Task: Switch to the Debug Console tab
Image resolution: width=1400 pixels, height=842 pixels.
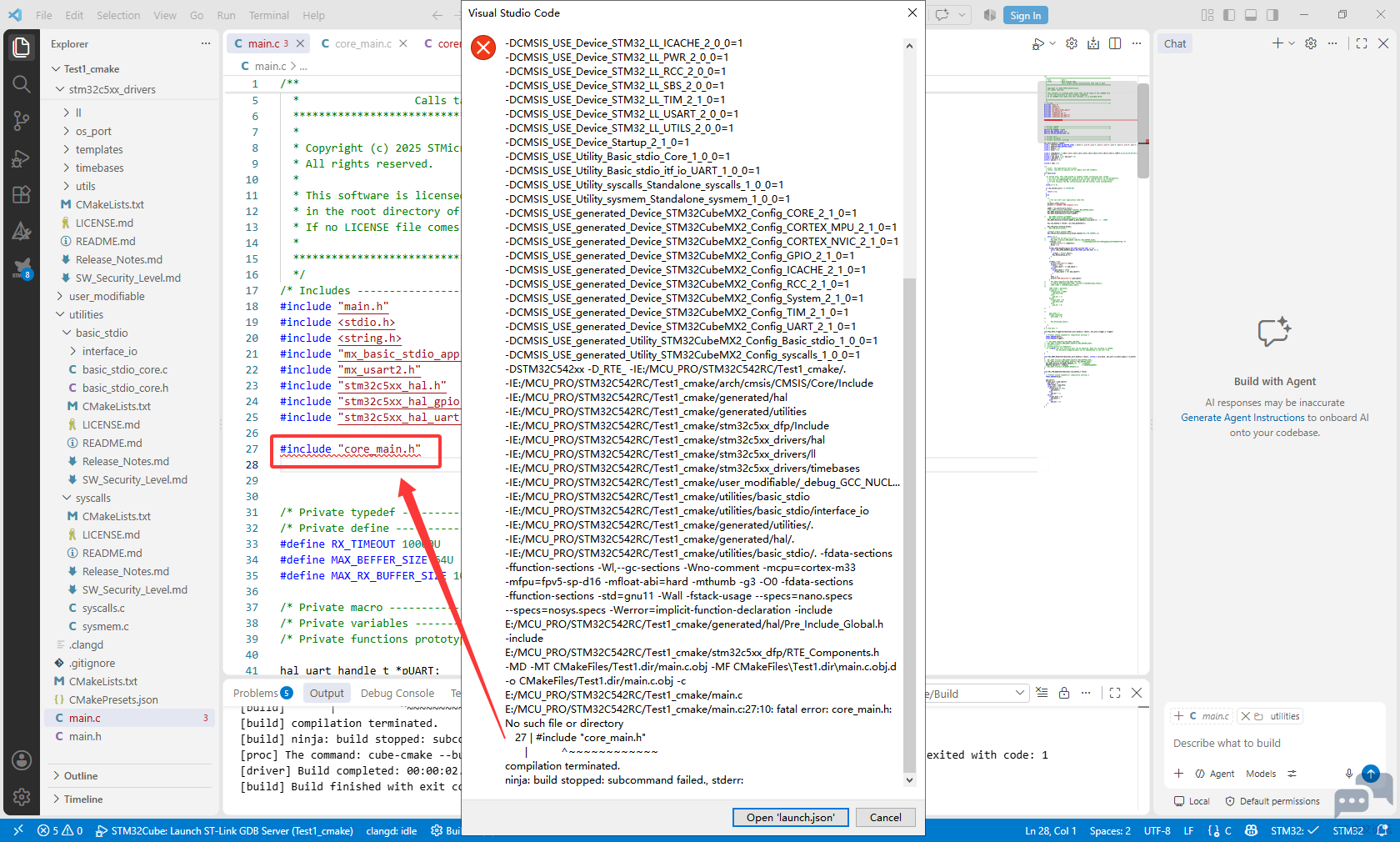Action: 397,693
